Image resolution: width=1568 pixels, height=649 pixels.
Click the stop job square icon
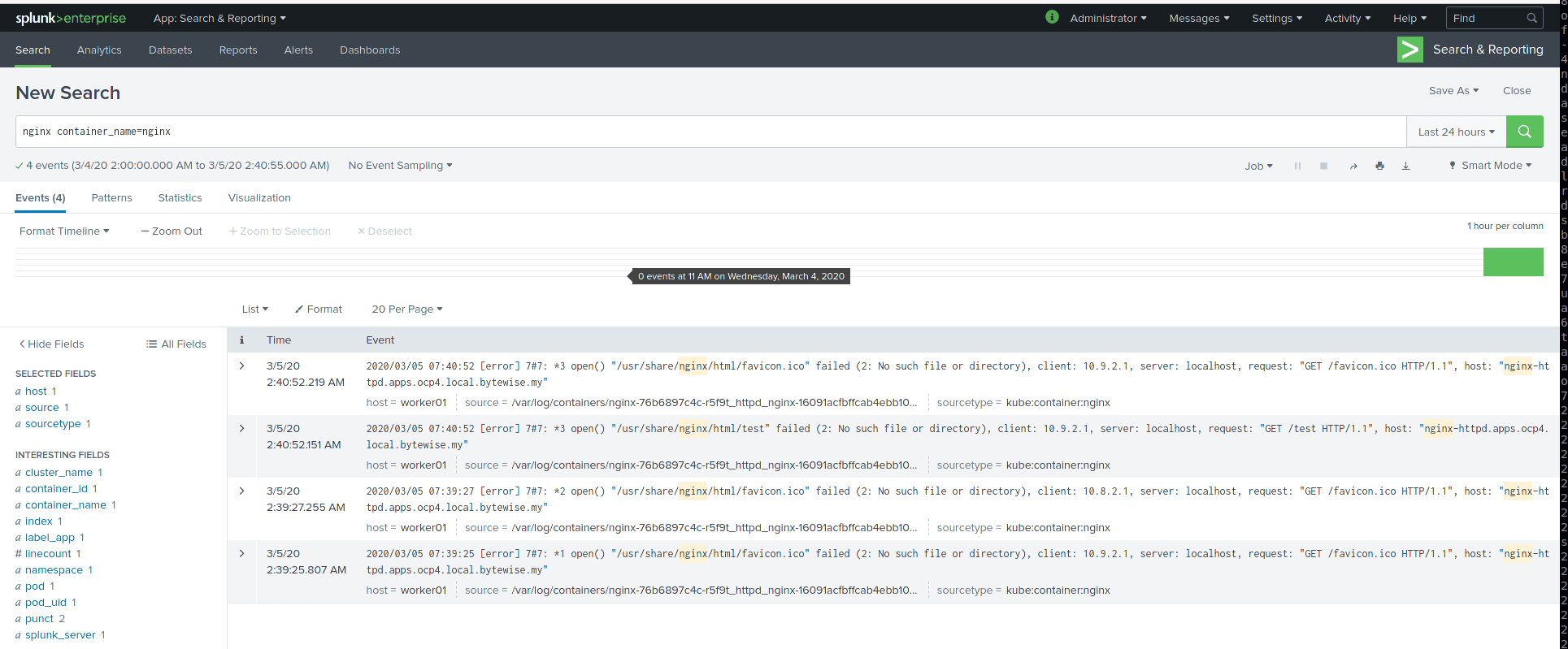[1323, 166]
